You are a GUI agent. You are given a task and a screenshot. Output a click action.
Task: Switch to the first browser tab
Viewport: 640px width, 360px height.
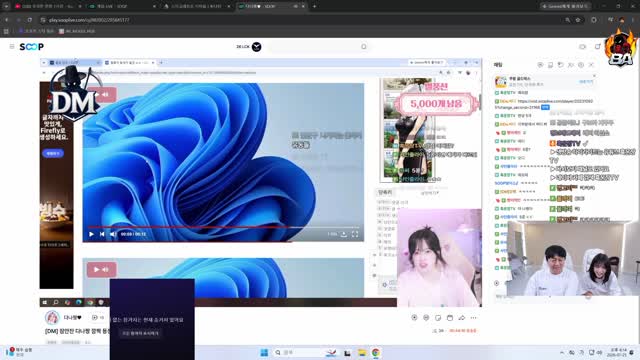(x=47, y=6)
